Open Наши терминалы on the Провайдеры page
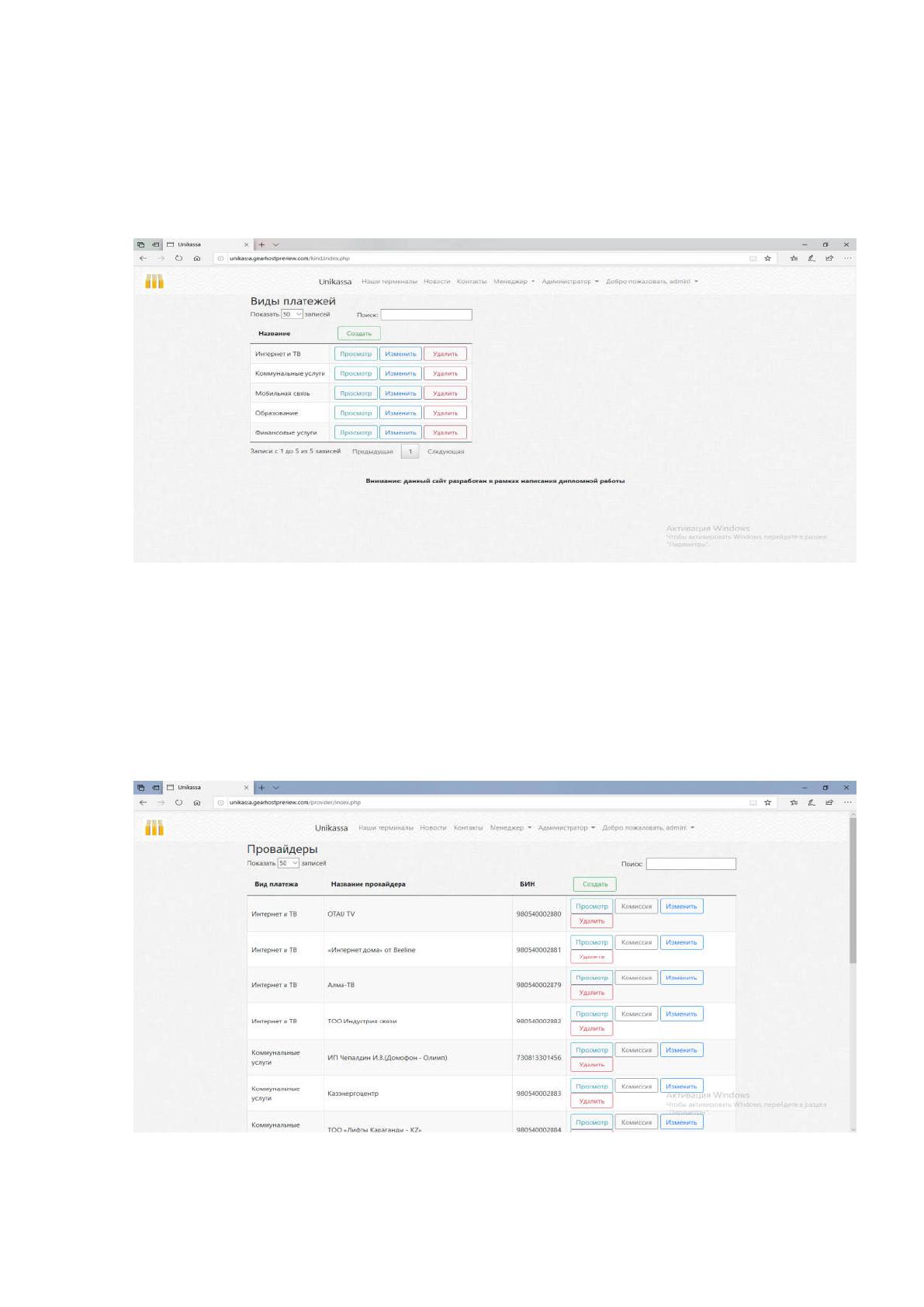This screenshot has height=1307, width=924. [x=386, y=827]
